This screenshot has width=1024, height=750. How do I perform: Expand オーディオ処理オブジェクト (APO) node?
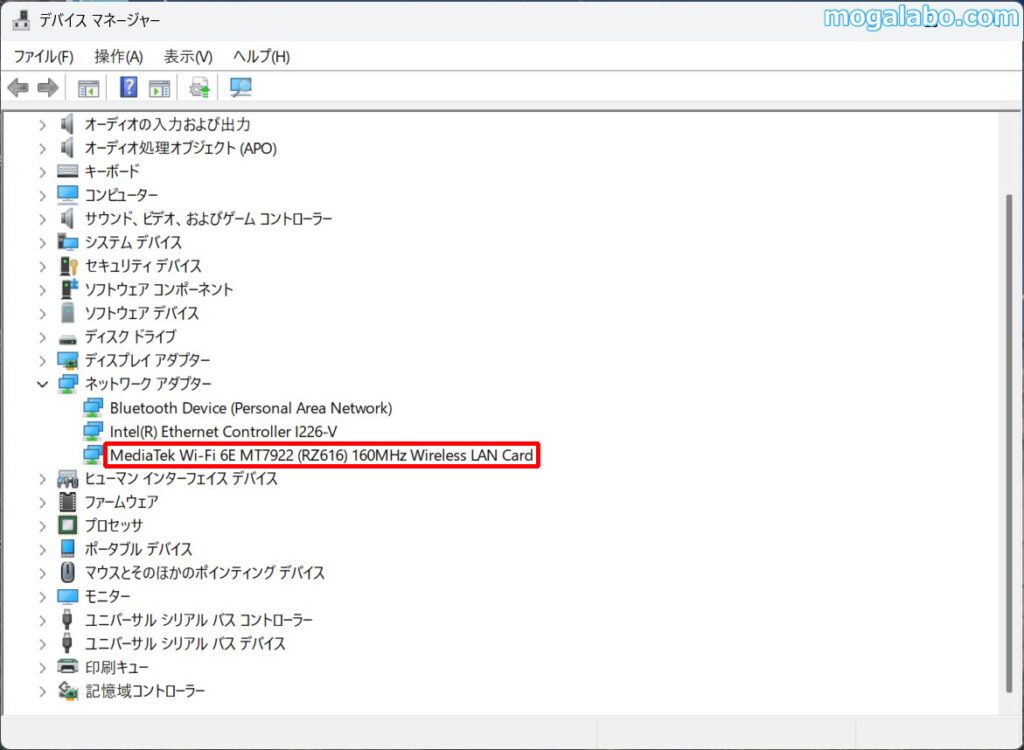42,148
